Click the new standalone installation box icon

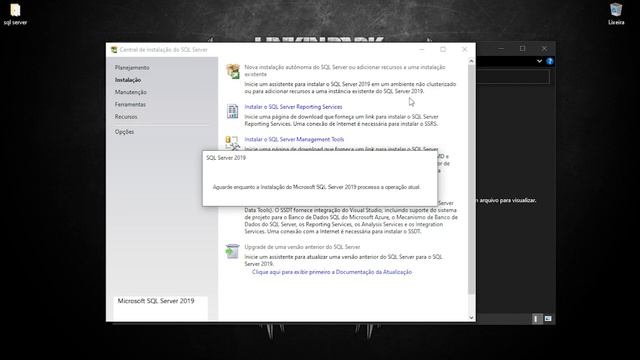(233, 71)
